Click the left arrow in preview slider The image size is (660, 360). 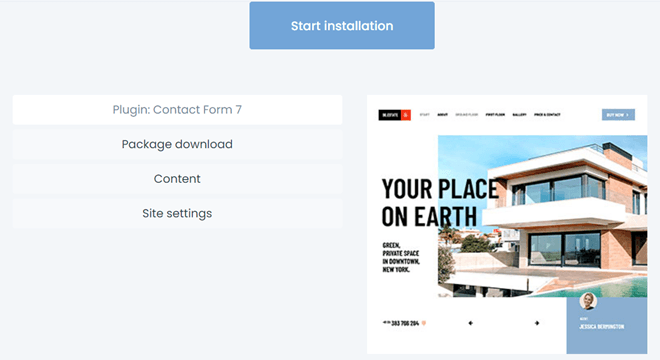[471, 323]
